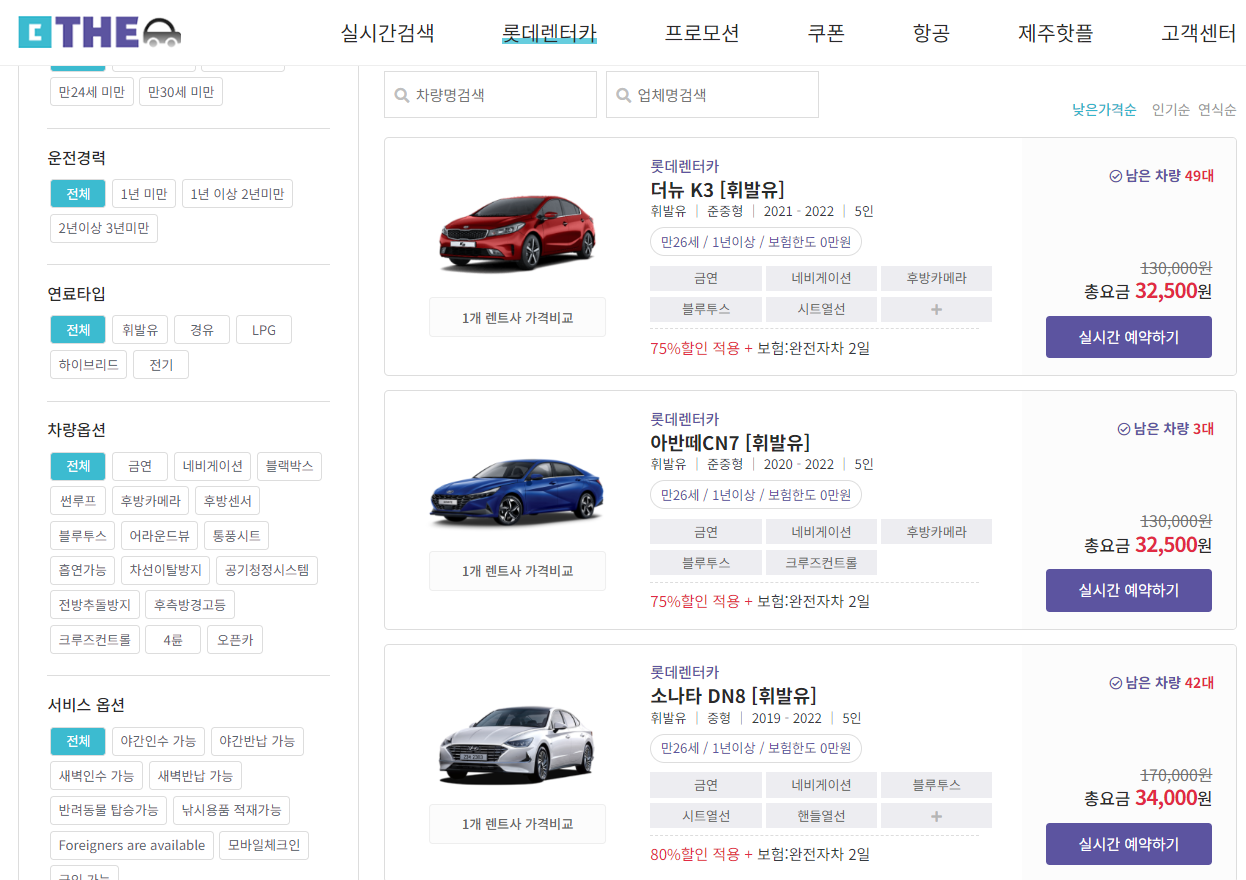Select 만24세 미만 age filter
Image resolution: width=1246 pixels, height=880 pixels.
click(x=92, y=92)
